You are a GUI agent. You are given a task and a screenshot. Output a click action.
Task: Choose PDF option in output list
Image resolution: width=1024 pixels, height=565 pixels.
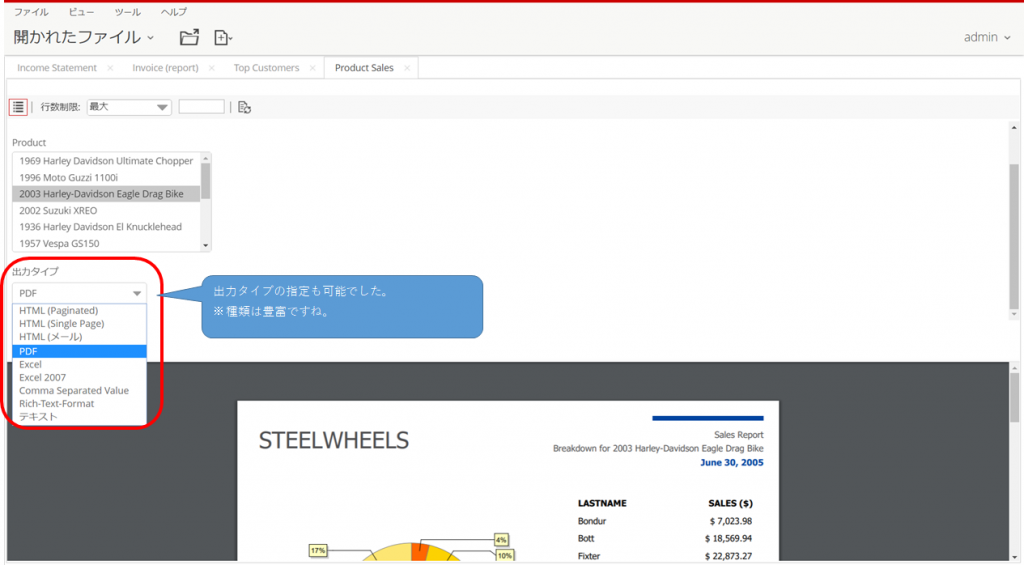tap(79, 351)
